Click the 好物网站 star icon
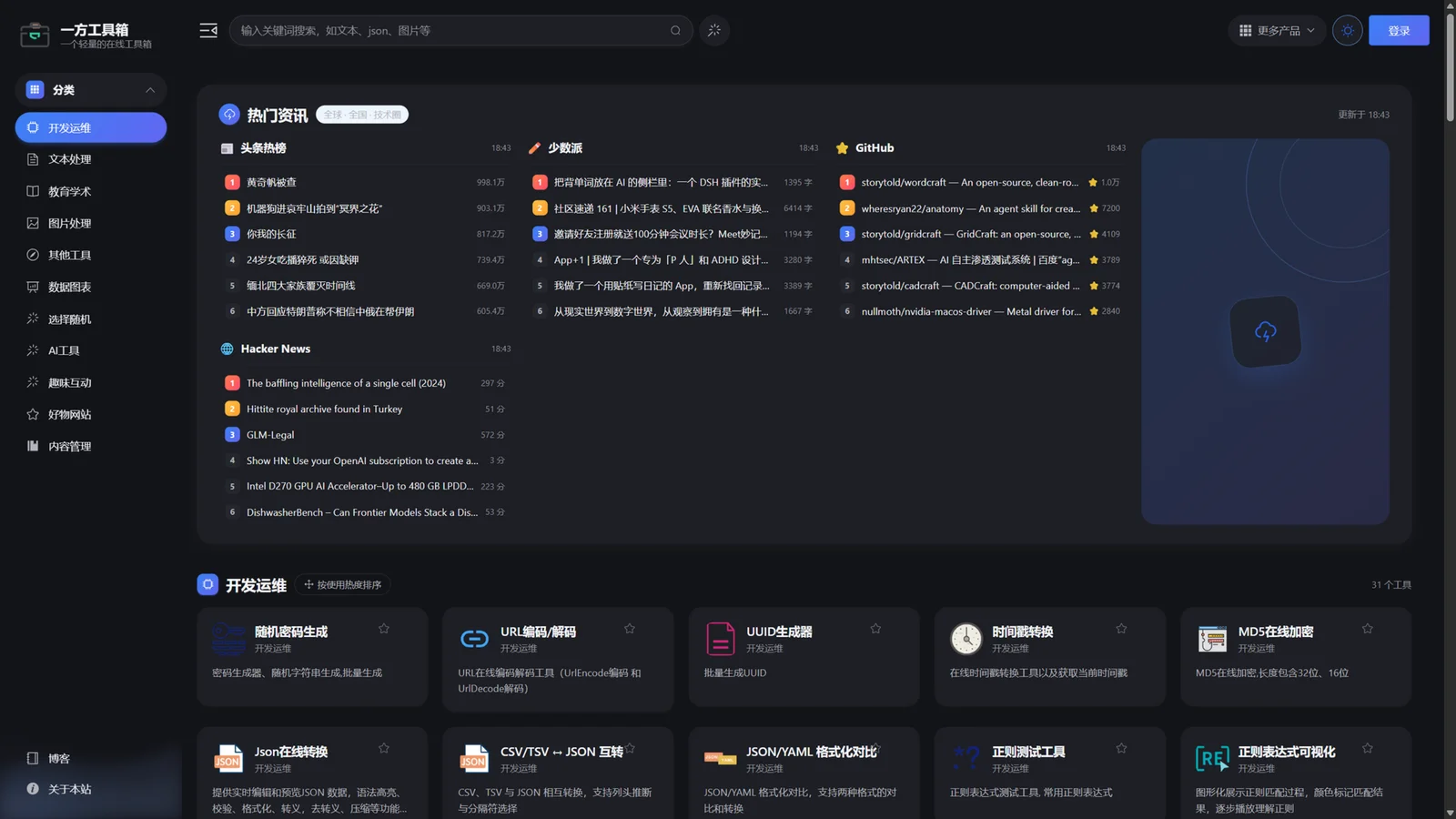The height and width of the screenshot is (819, 1456). click(33, 414)
